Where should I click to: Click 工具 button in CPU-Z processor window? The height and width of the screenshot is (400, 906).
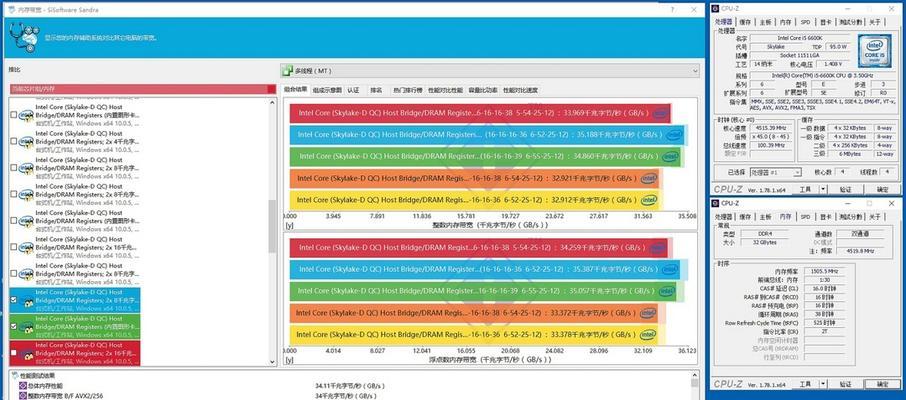[x=805, y=190]
